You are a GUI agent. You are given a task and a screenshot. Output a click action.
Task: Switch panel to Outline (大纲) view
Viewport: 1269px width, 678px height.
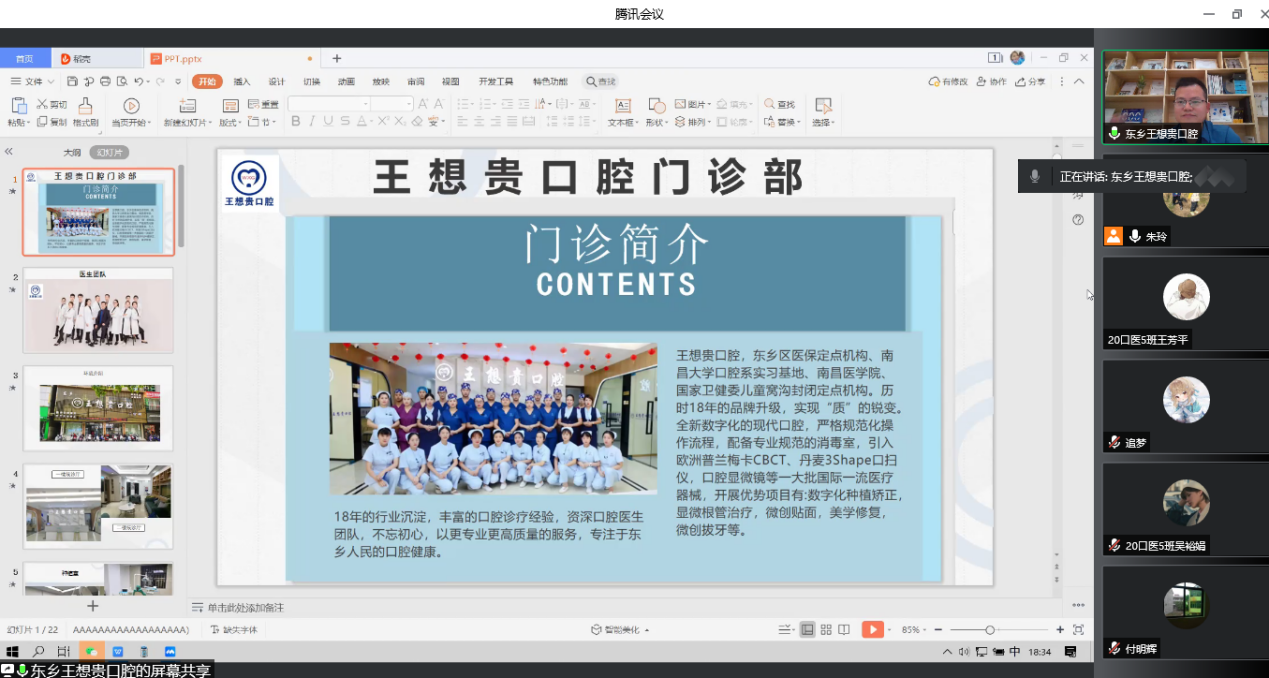pos(72,153)
